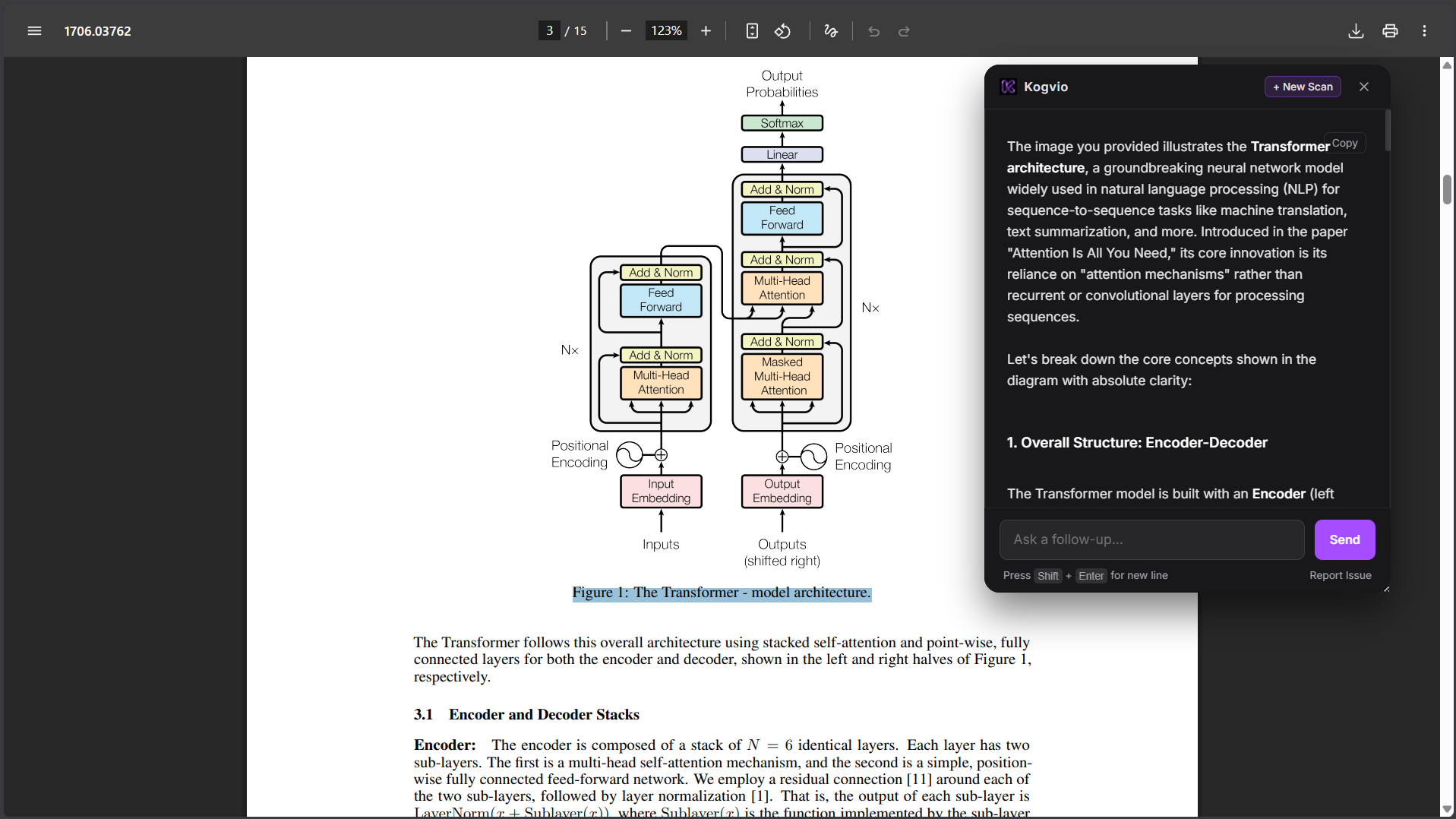Click the 123% zoom level field
Image resolution: width=1456 pixels, height=819 pixels.
click(666, 31)
